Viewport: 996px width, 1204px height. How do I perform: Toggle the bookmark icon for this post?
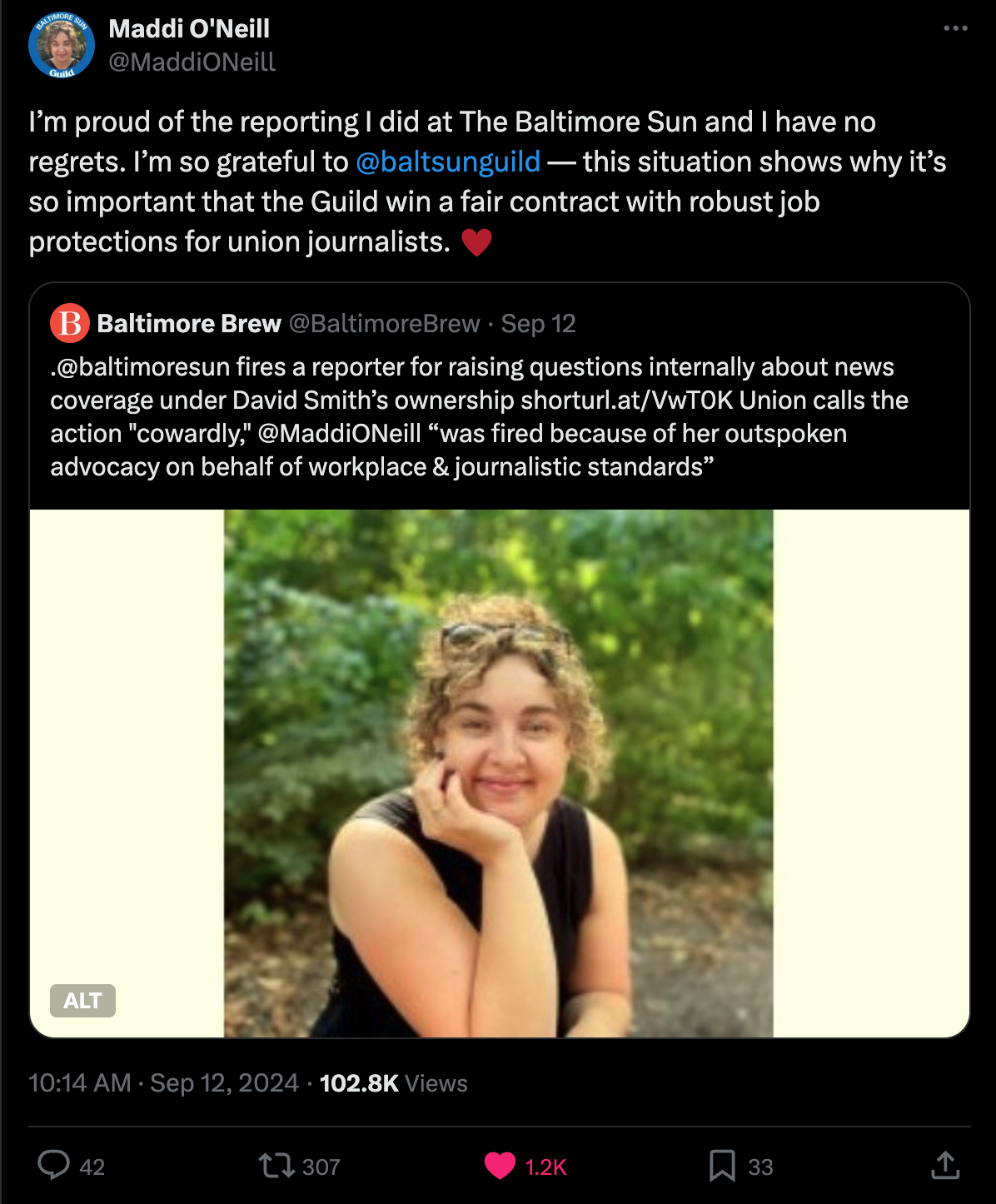722,1166
